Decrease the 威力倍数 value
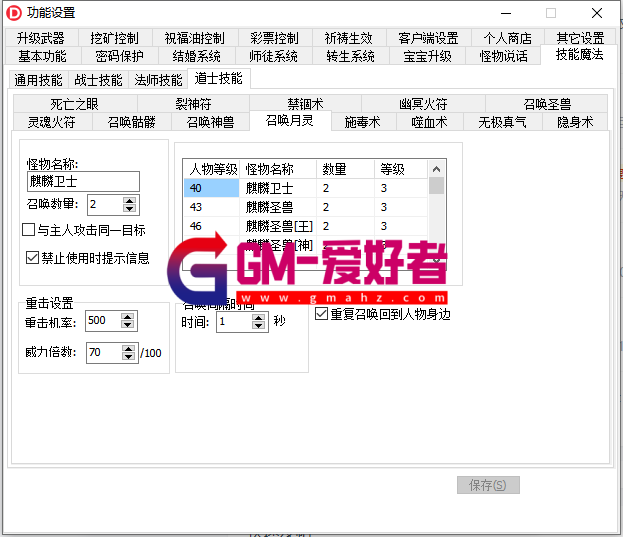 coord(127,357)
